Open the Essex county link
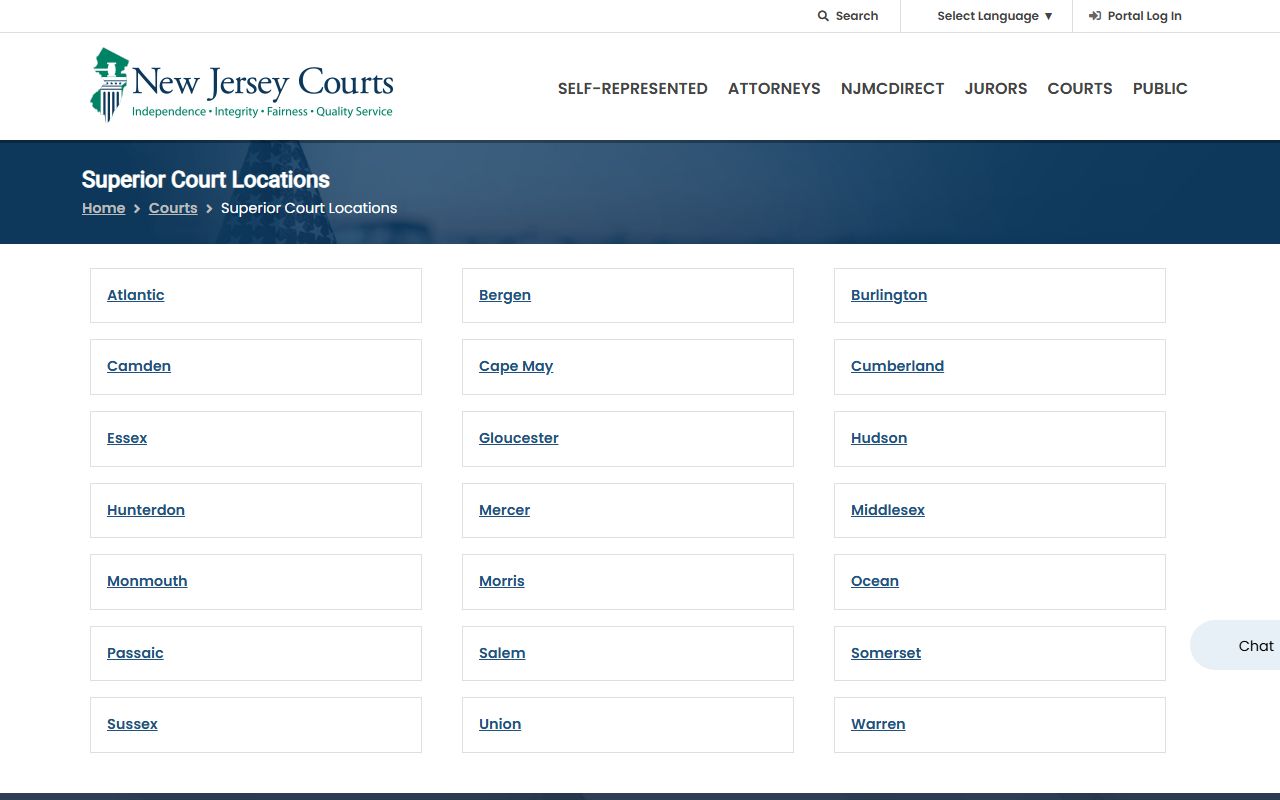 point(127,438)
